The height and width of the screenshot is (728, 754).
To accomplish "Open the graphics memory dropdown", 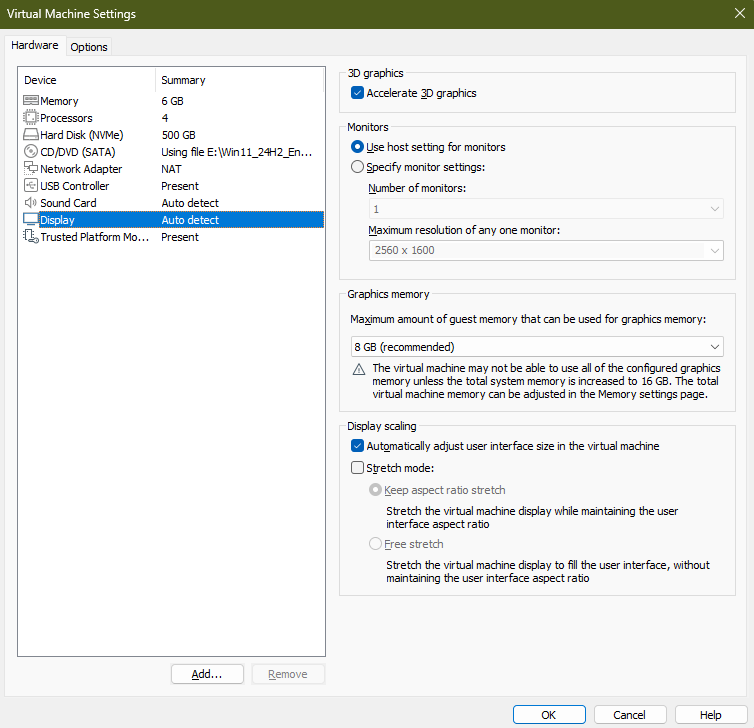I will click(537, 347).
